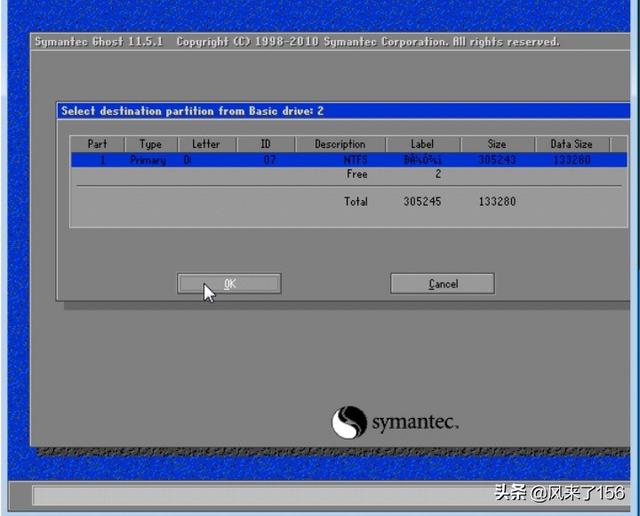
Task: Click the Symantec Ghost 11.5.1 title text
Action: 99,42
